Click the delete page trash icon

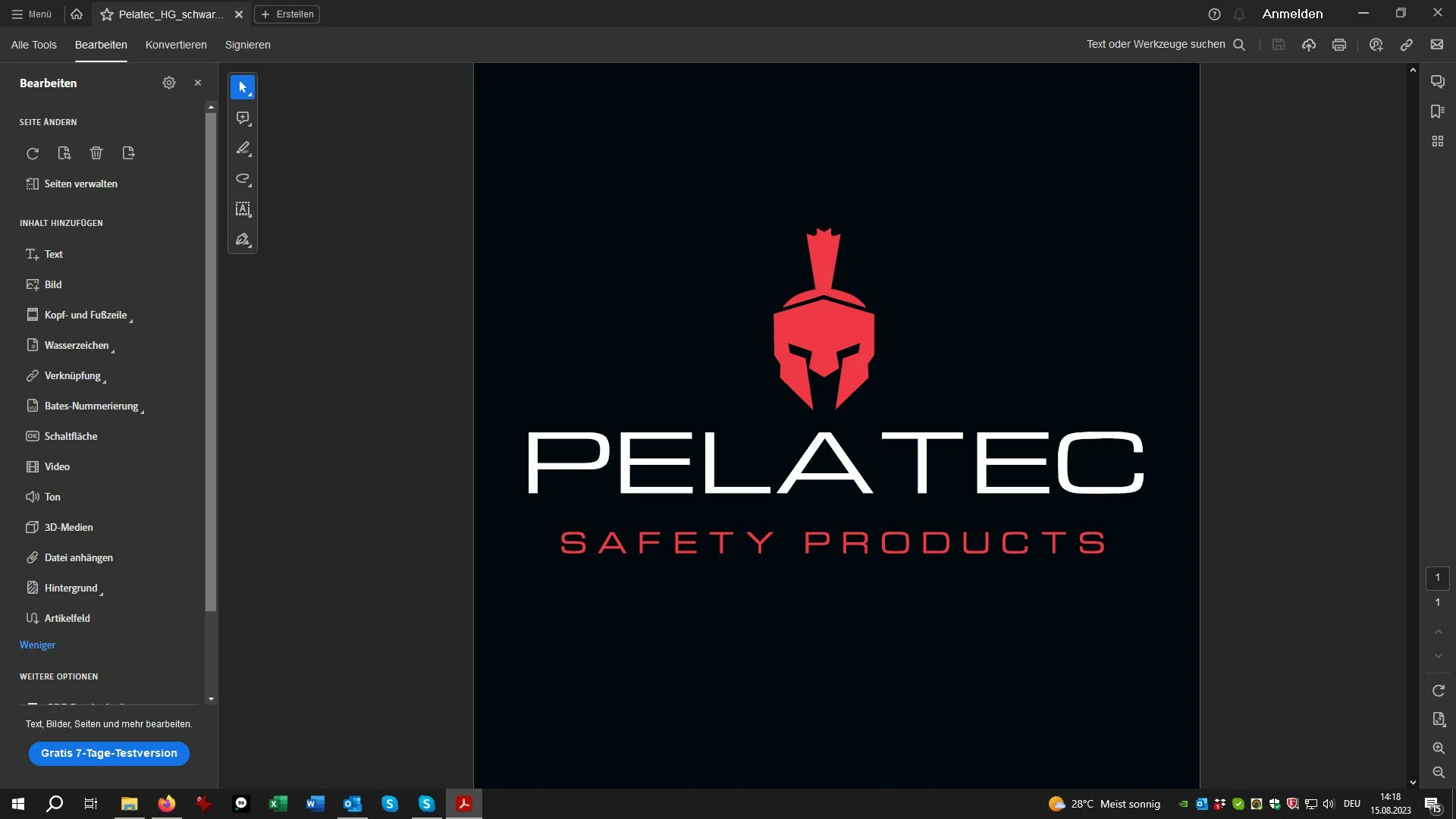coord(96,153)
